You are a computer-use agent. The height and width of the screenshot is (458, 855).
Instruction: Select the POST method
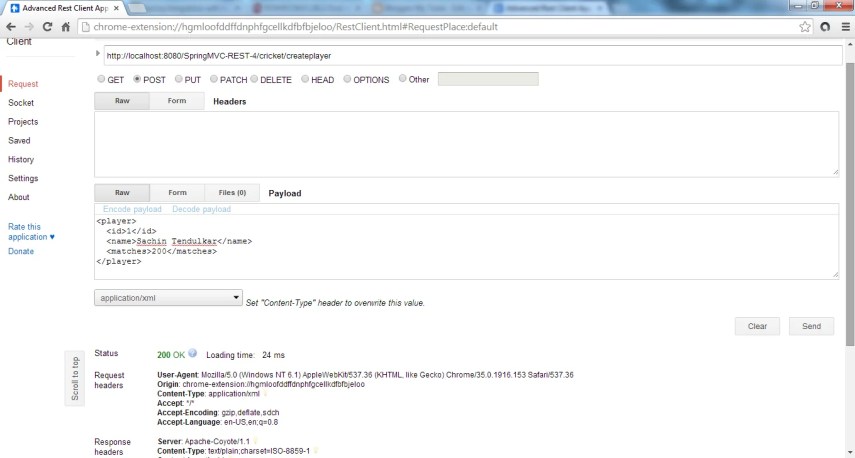(137, 79)
